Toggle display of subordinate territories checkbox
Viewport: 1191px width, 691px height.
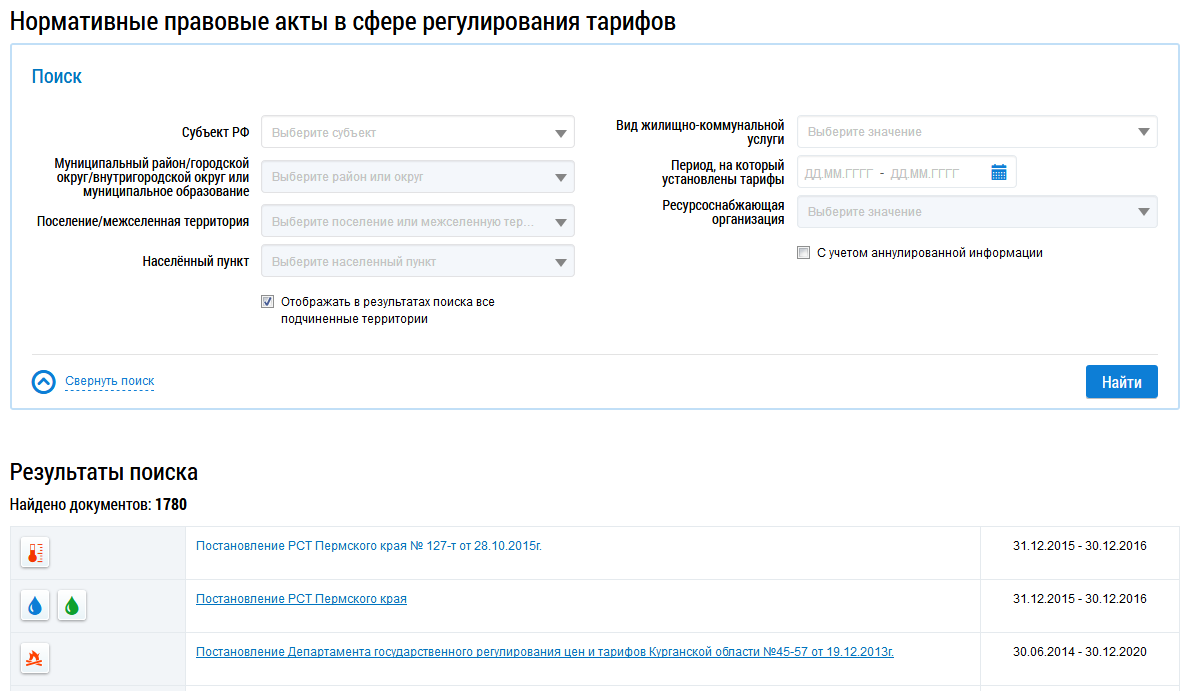click(267, 301)
